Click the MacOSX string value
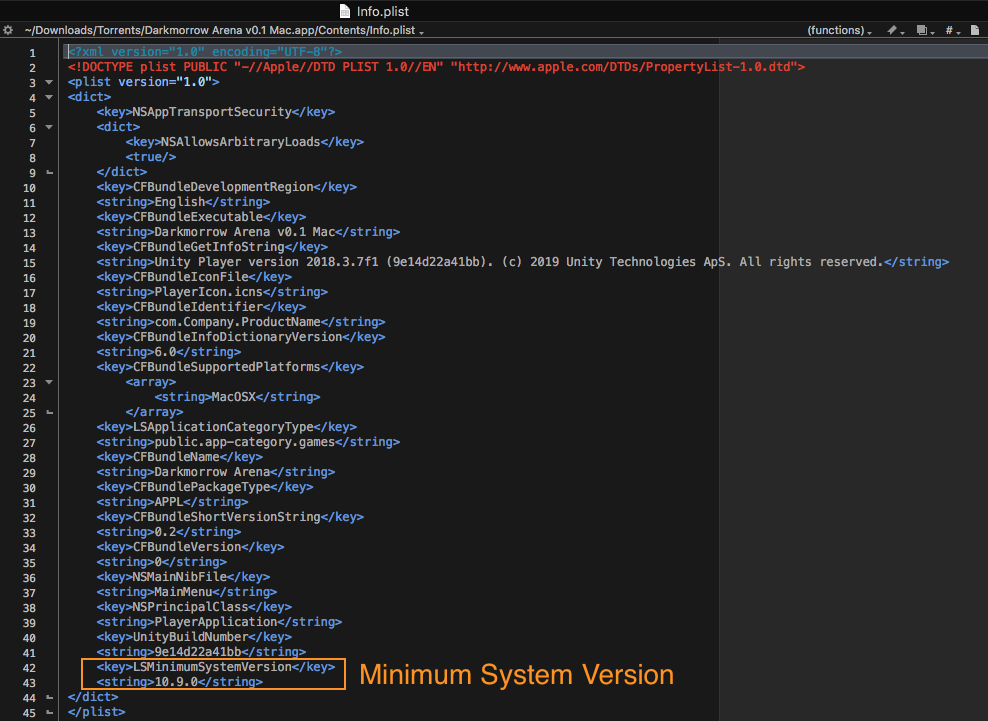 pos(238,397)
